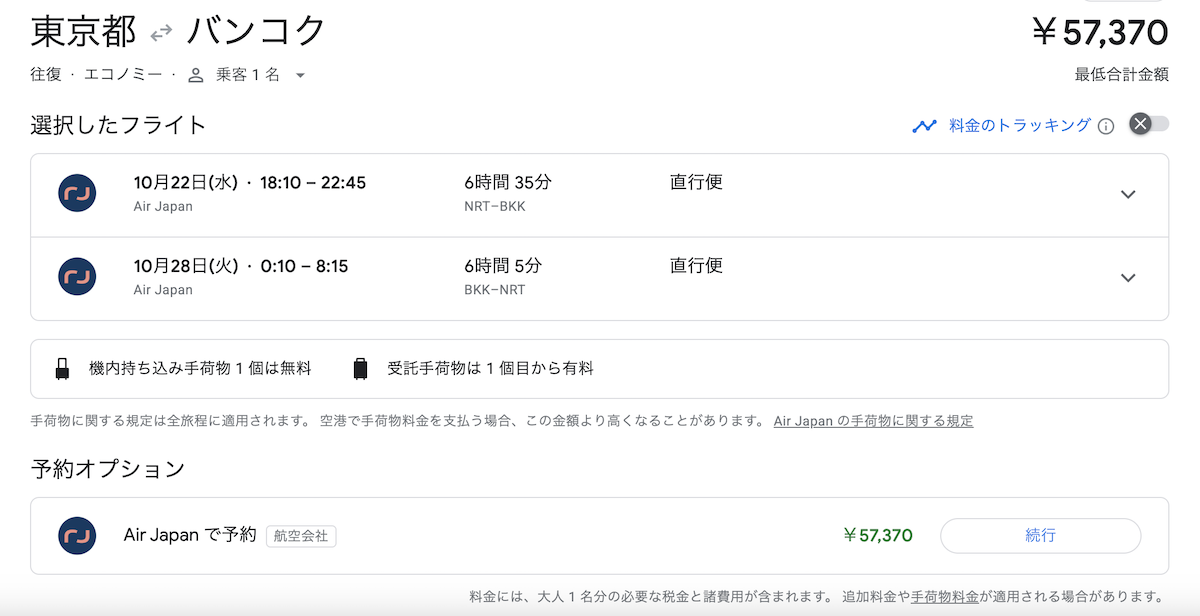Click the NRT–BKK route code
1200x616 pixels.
point(495,207)
